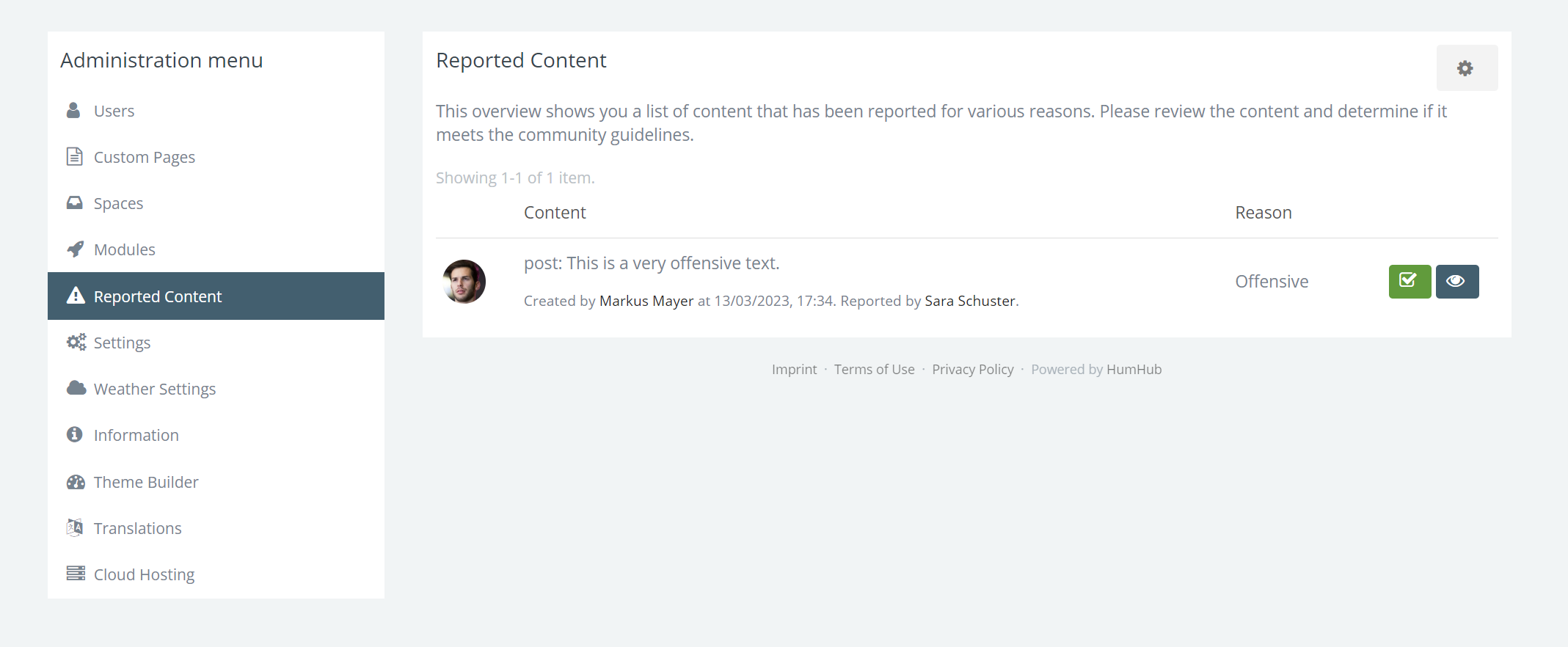This screenshot has height=647, width=1568.
Task: Open Markus Mayer's profile link
Action: click(646, 301)
